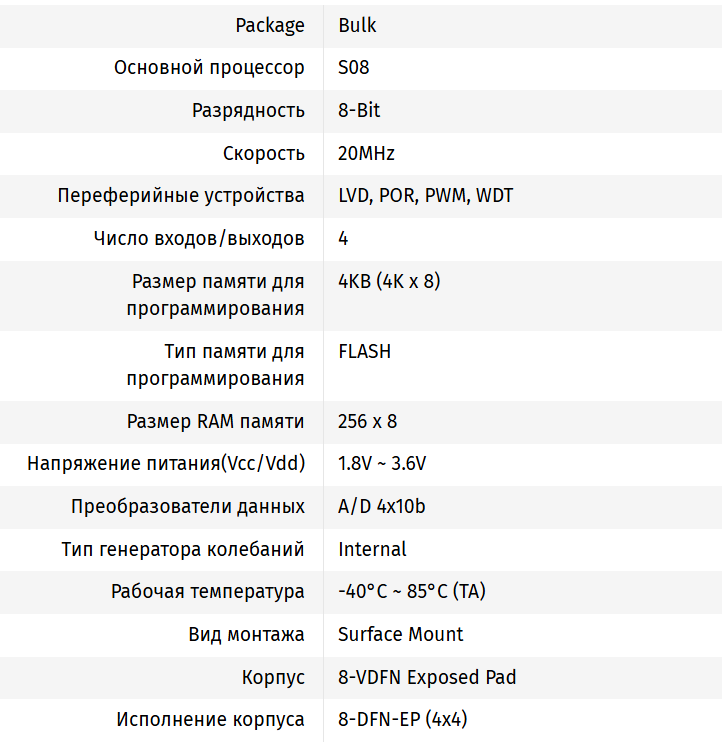The width and height of the screenshot is (722, 752).
Task: Select the 8-Bit value text
Action: 359,111
